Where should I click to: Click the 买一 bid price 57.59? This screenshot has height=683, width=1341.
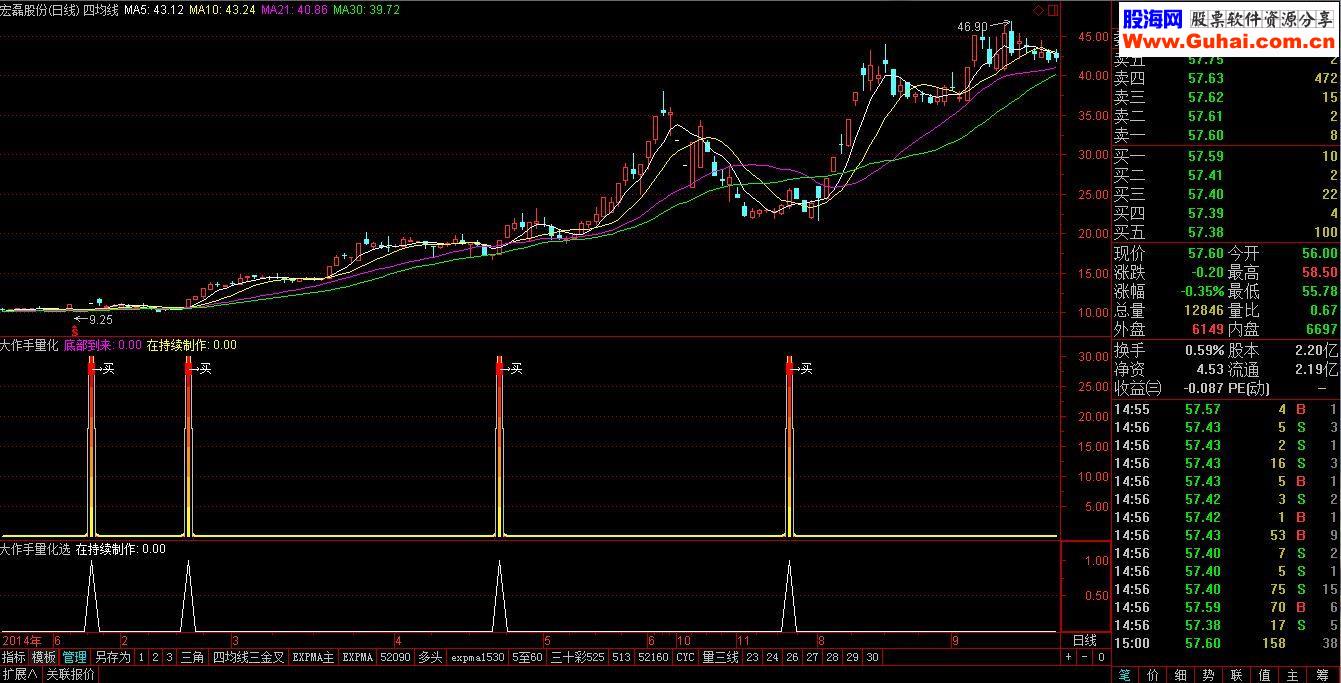pyautogui.click(x=1204, y=156)
